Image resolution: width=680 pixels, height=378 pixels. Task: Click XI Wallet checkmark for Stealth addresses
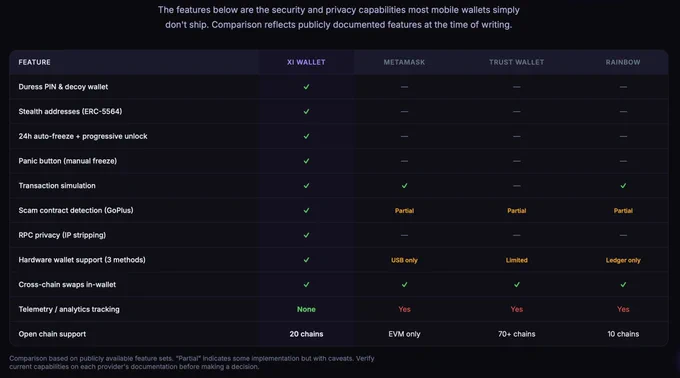click(306, 111)
